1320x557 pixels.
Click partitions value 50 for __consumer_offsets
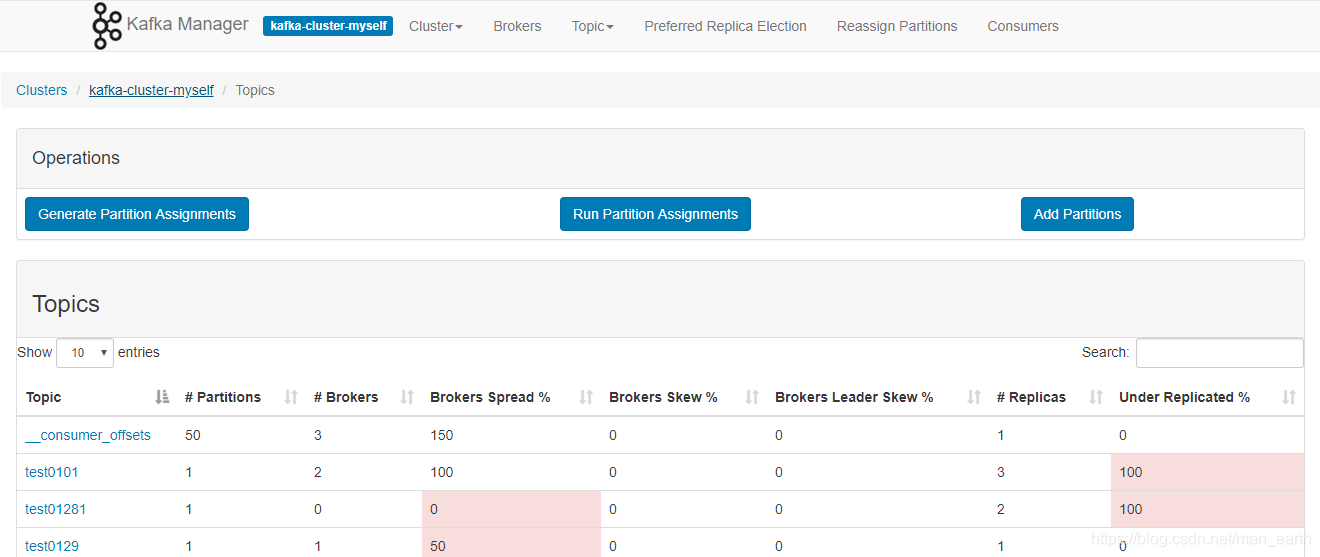point(193,435)
